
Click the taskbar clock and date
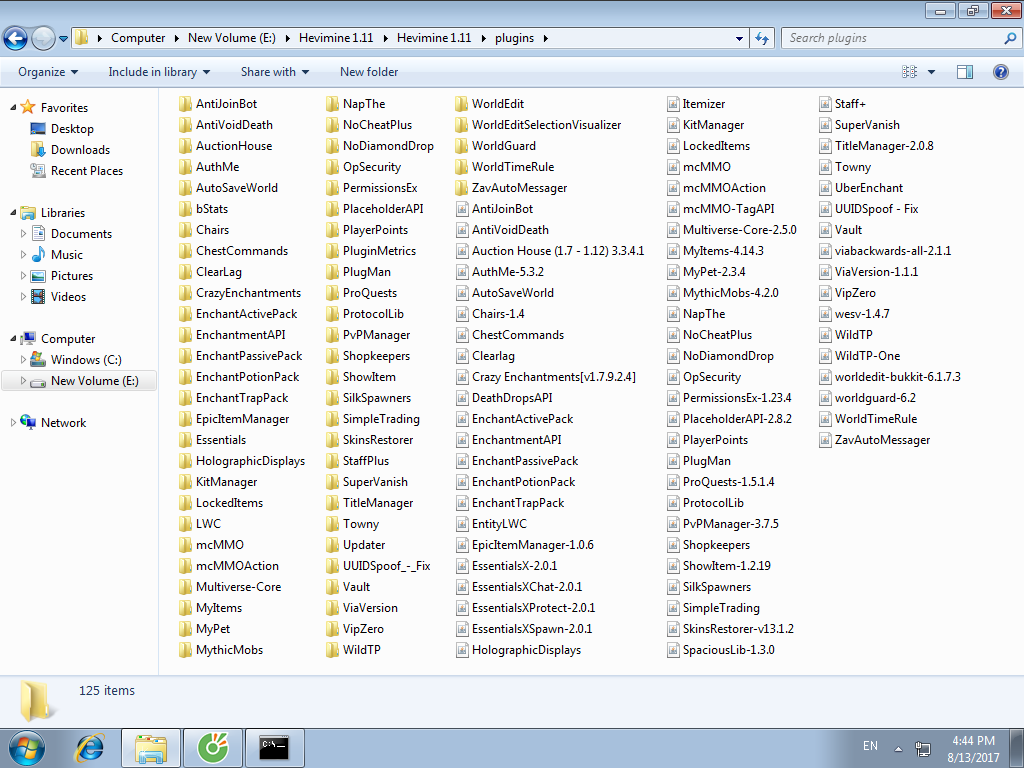973,749
